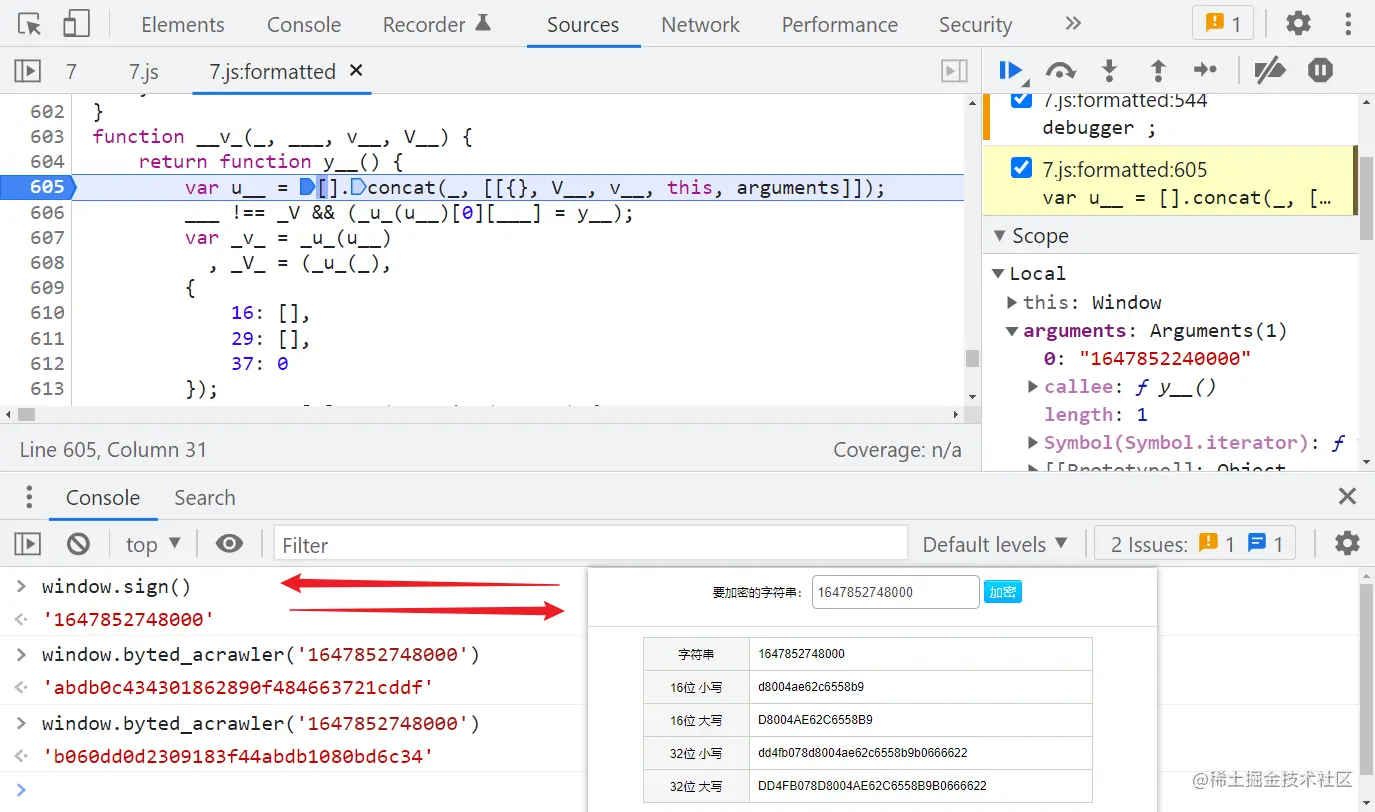Step out of current function
The height and width of the screenshot is (812, 1375).
pyautogui.click(x=1158, y=70)
